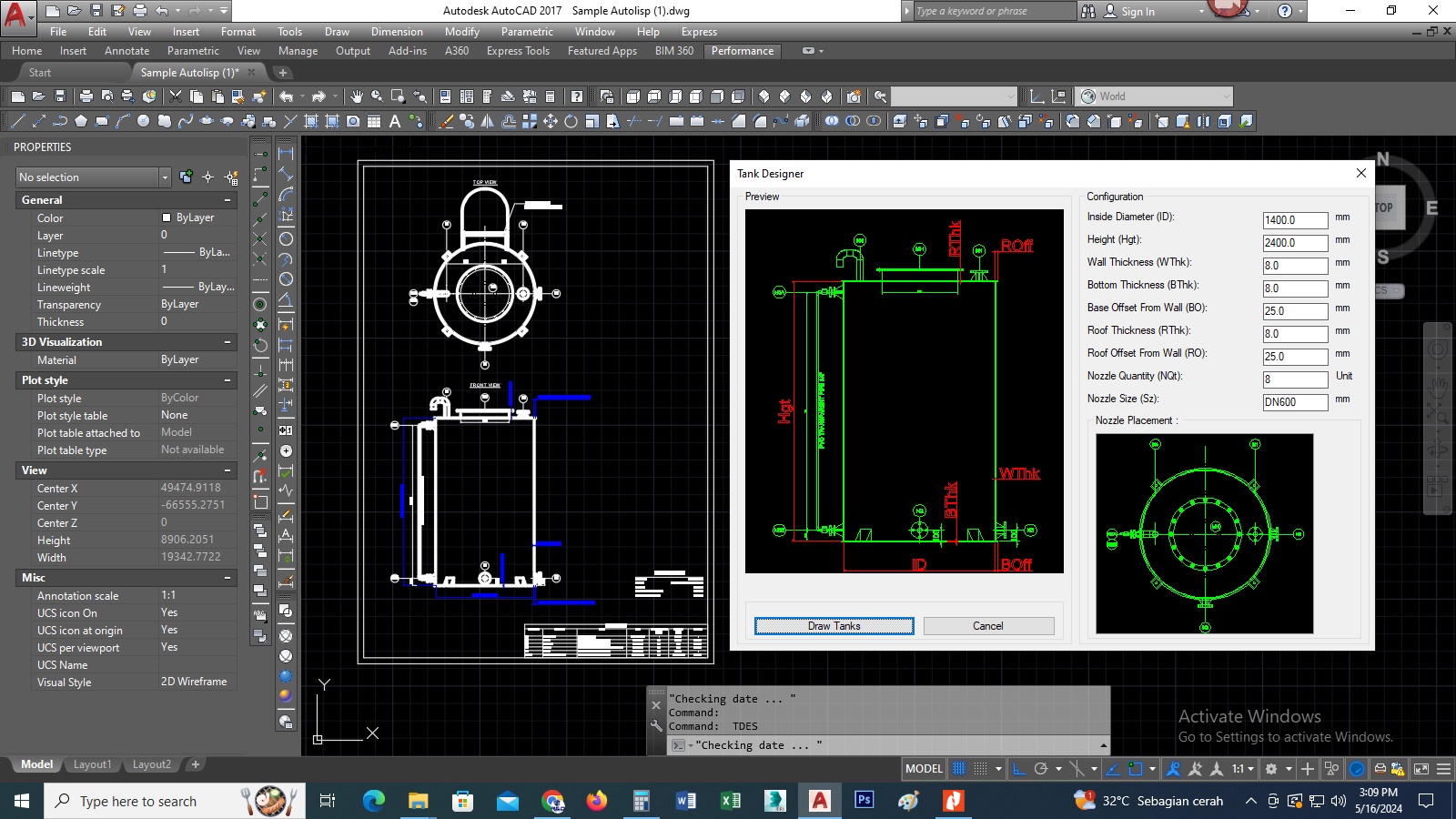
Task: Toggle snap mode dotted grid button
Action: click(x=980, y=769)
